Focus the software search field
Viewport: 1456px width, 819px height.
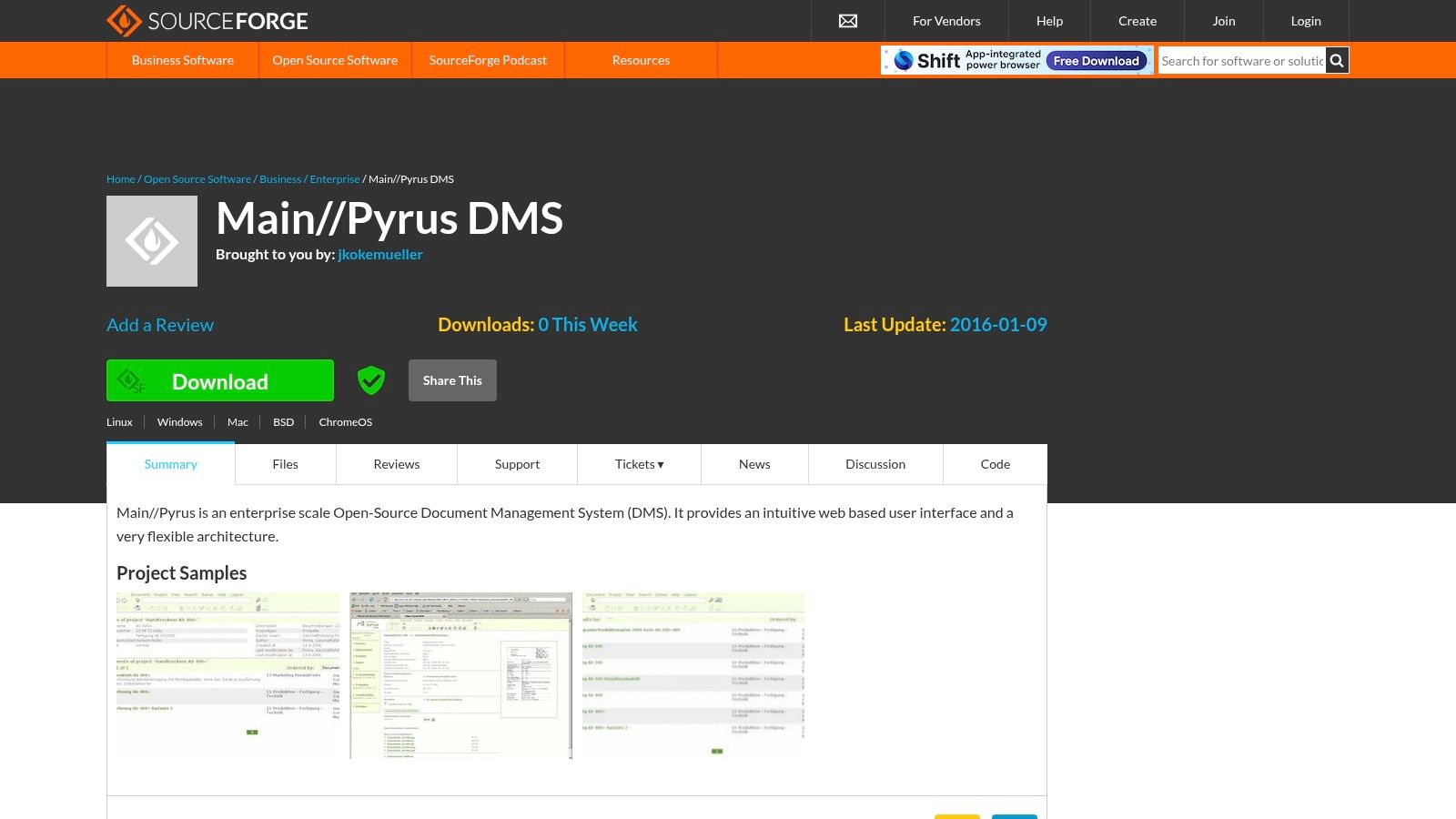(1242, 61)
